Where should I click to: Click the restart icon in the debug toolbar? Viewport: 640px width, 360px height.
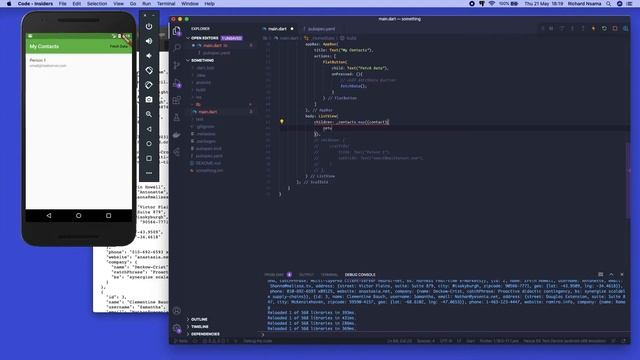pos(604,29)
